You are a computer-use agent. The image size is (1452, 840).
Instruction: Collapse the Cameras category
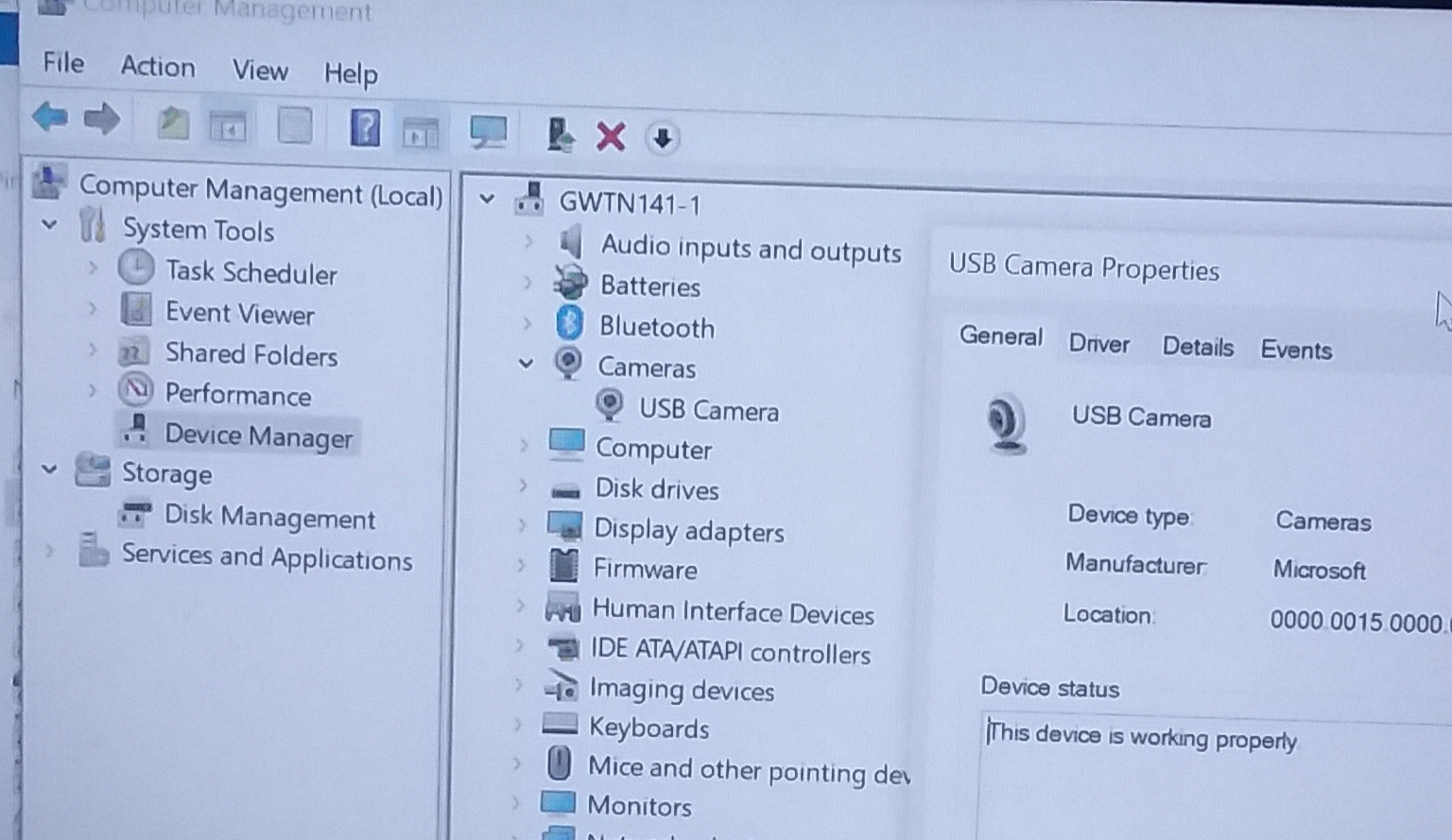point(526,364)
